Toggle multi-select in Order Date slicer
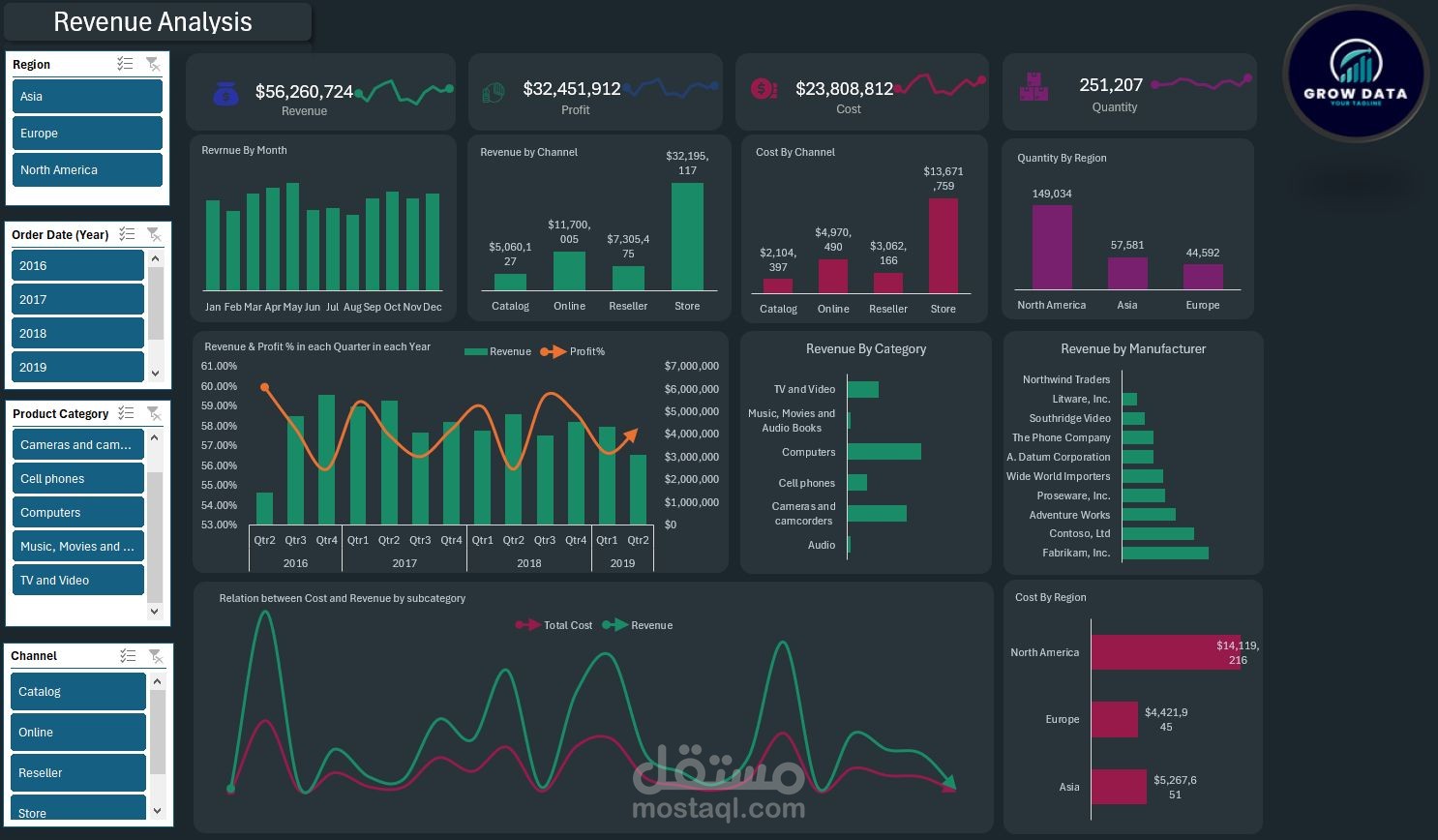1438x840 pixels. (127, 234)
